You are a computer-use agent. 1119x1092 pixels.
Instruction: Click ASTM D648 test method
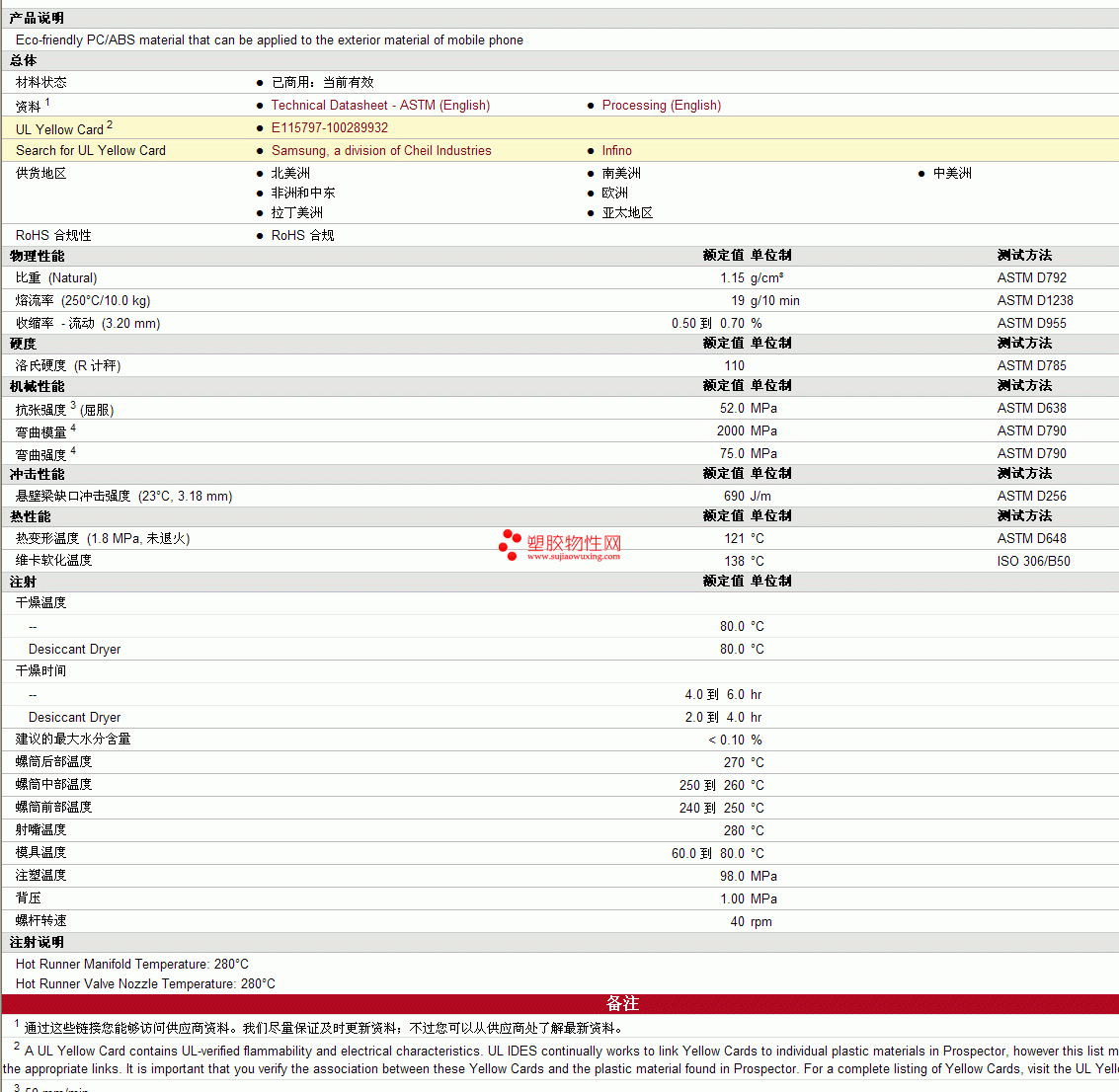pyautogui.click(x=1031, y=538)
